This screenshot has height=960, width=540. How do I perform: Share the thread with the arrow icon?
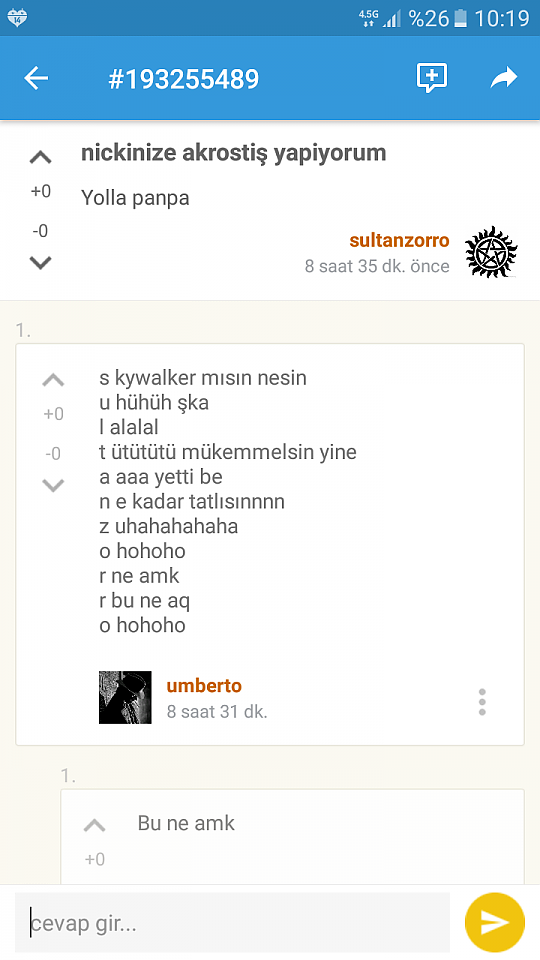pos(504,78)
